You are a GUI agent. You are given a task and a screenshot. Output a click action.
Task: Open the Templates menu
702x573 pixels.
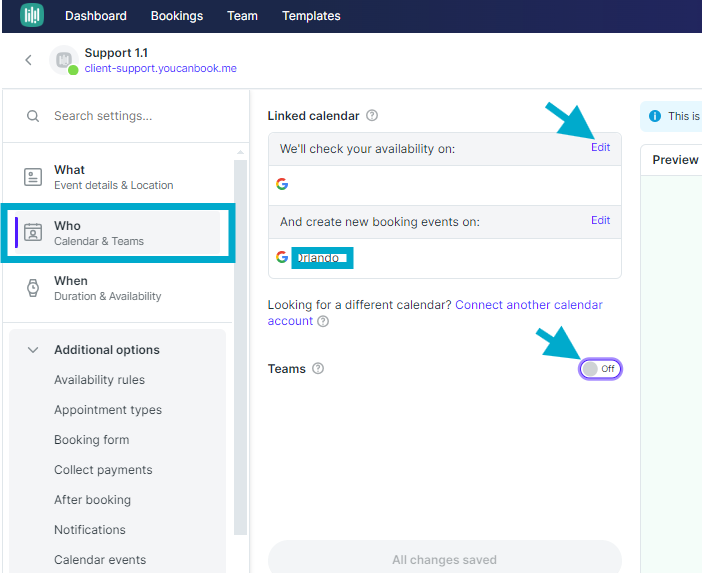(311, 16)
